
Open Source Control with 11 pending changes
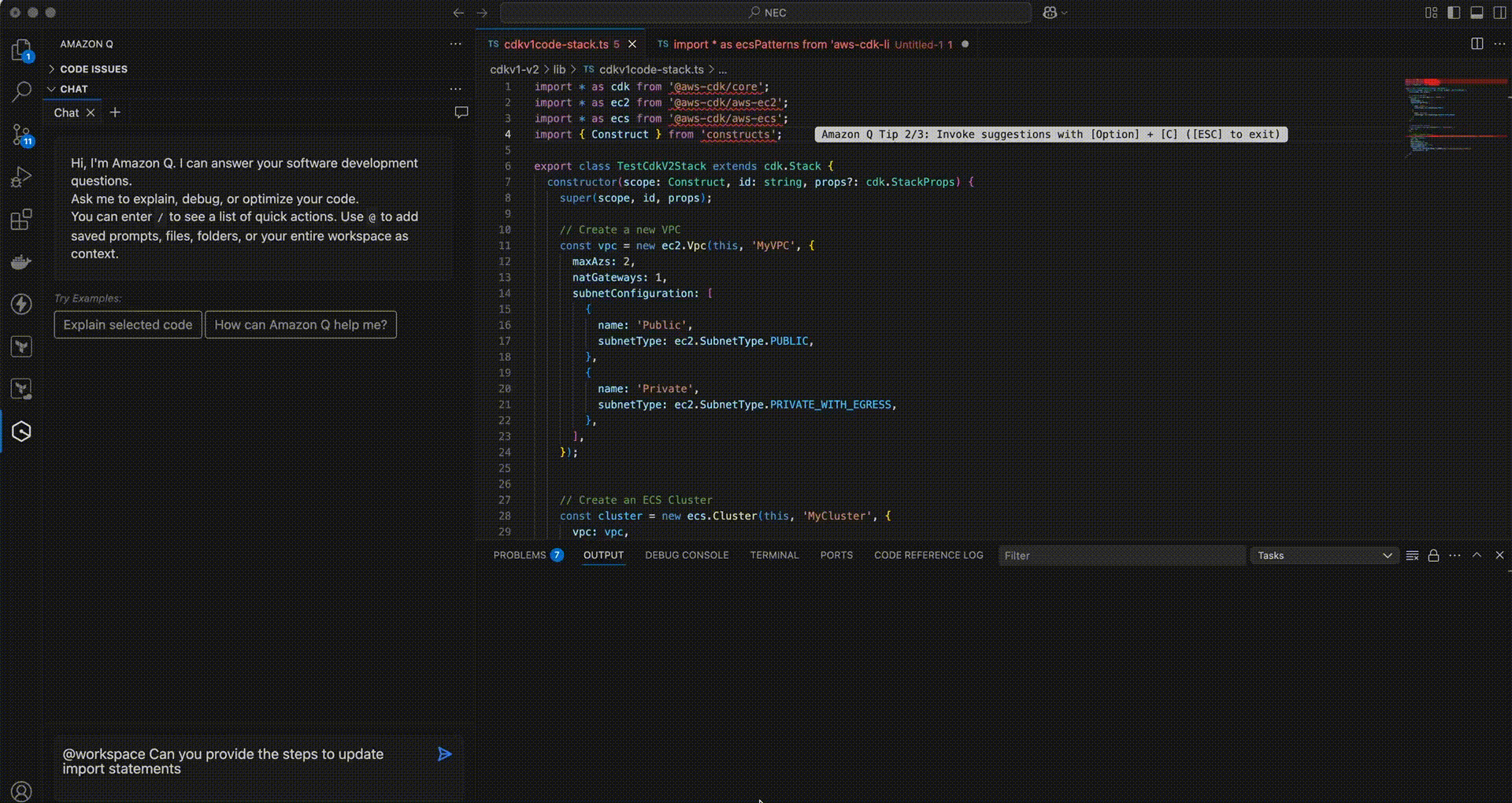[21, 134]
